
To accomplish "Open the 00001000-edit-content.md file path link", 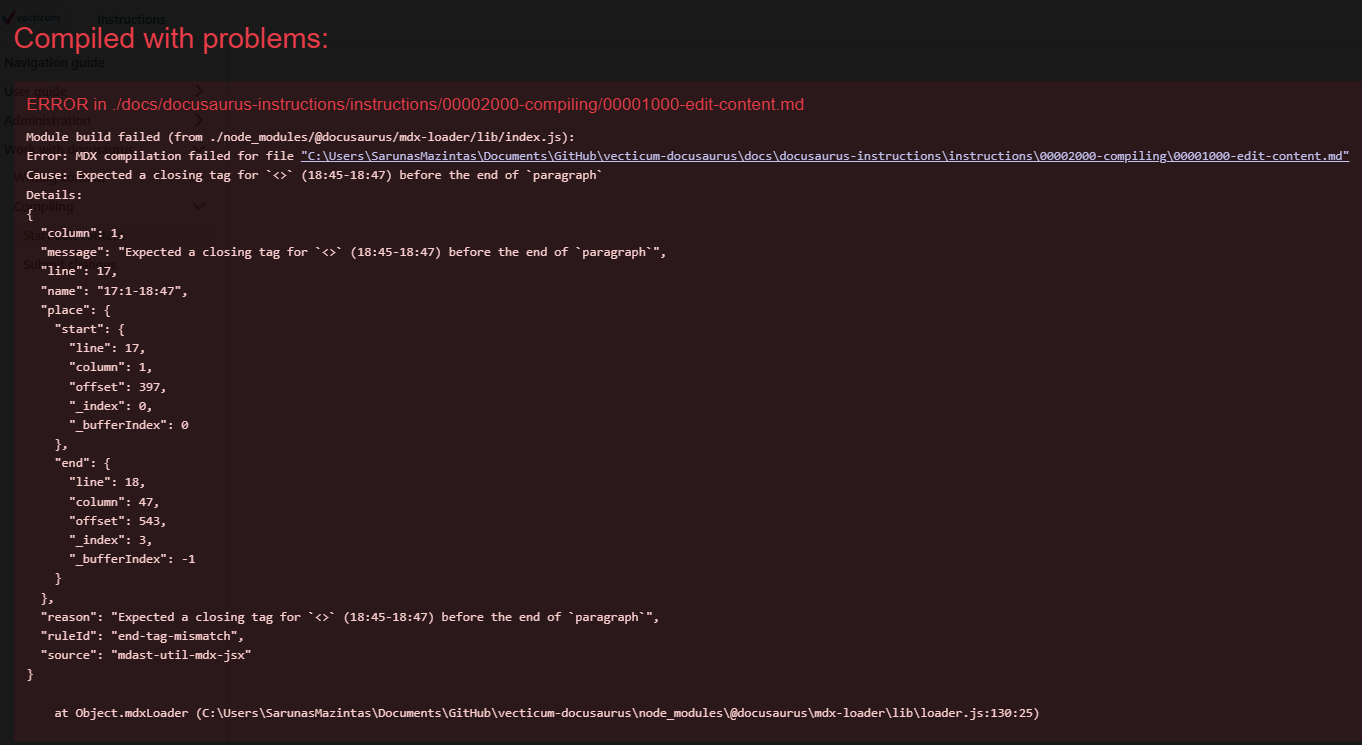I will tap(824, 156).
